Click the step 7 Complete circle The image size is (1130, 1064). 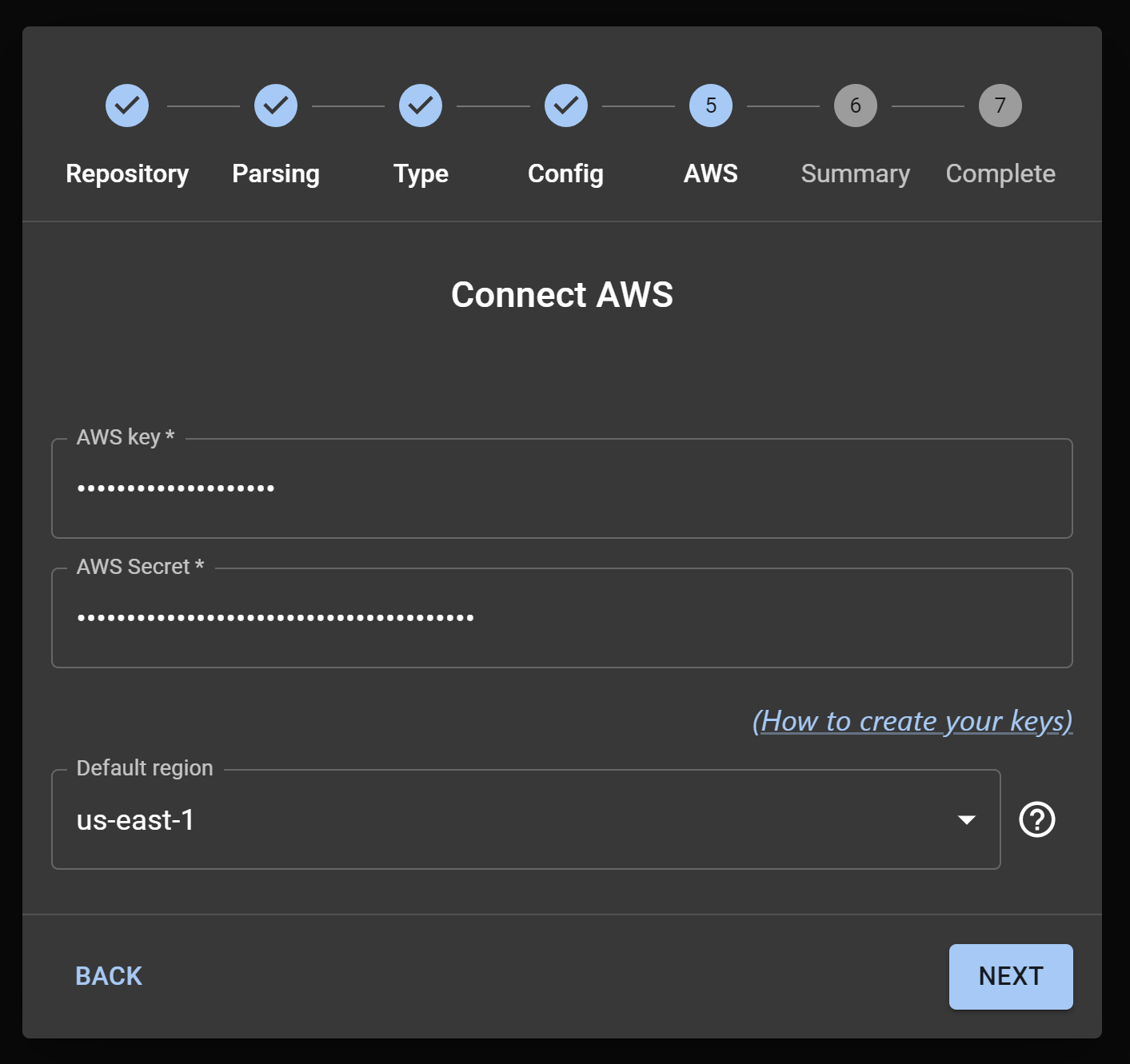(x=1000, y=106)
